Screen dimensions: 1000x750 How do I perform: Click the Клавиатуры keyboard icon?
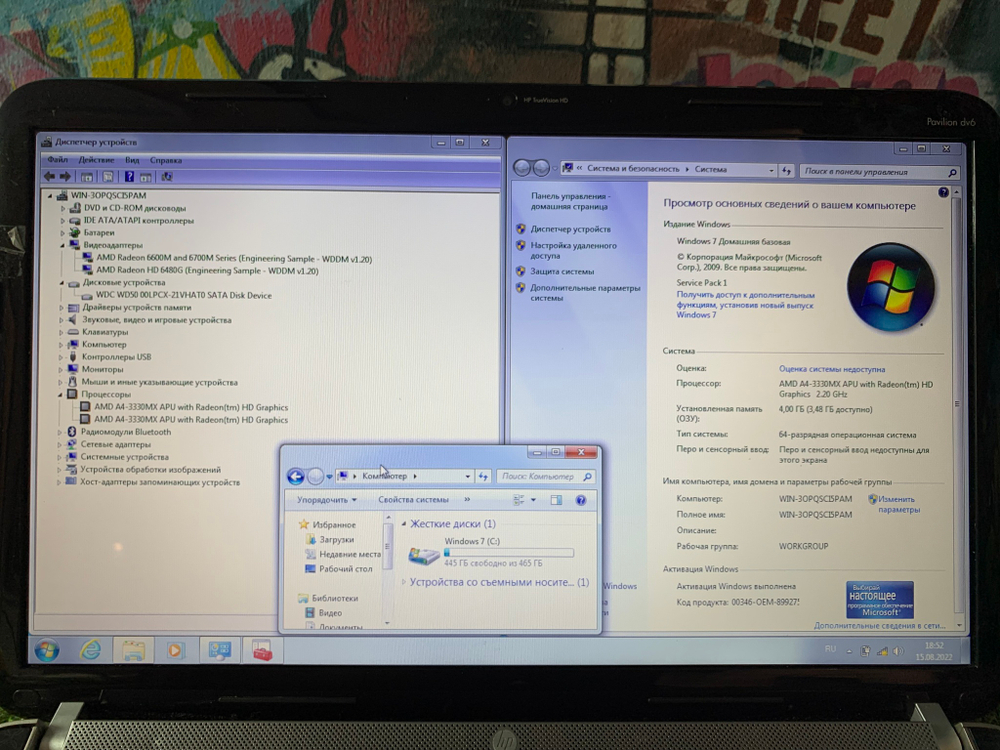(73, 332)
